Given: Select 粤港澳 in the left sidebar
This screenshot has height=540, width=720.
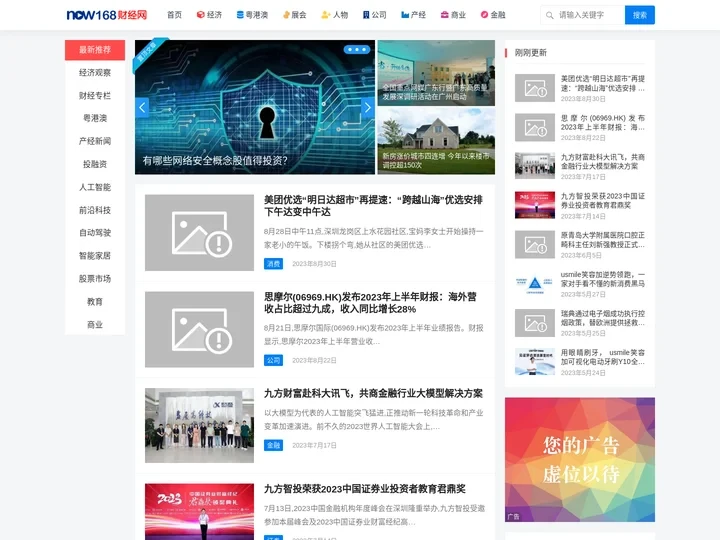Looking at the screenshot, I should click(x=95, y=118).
